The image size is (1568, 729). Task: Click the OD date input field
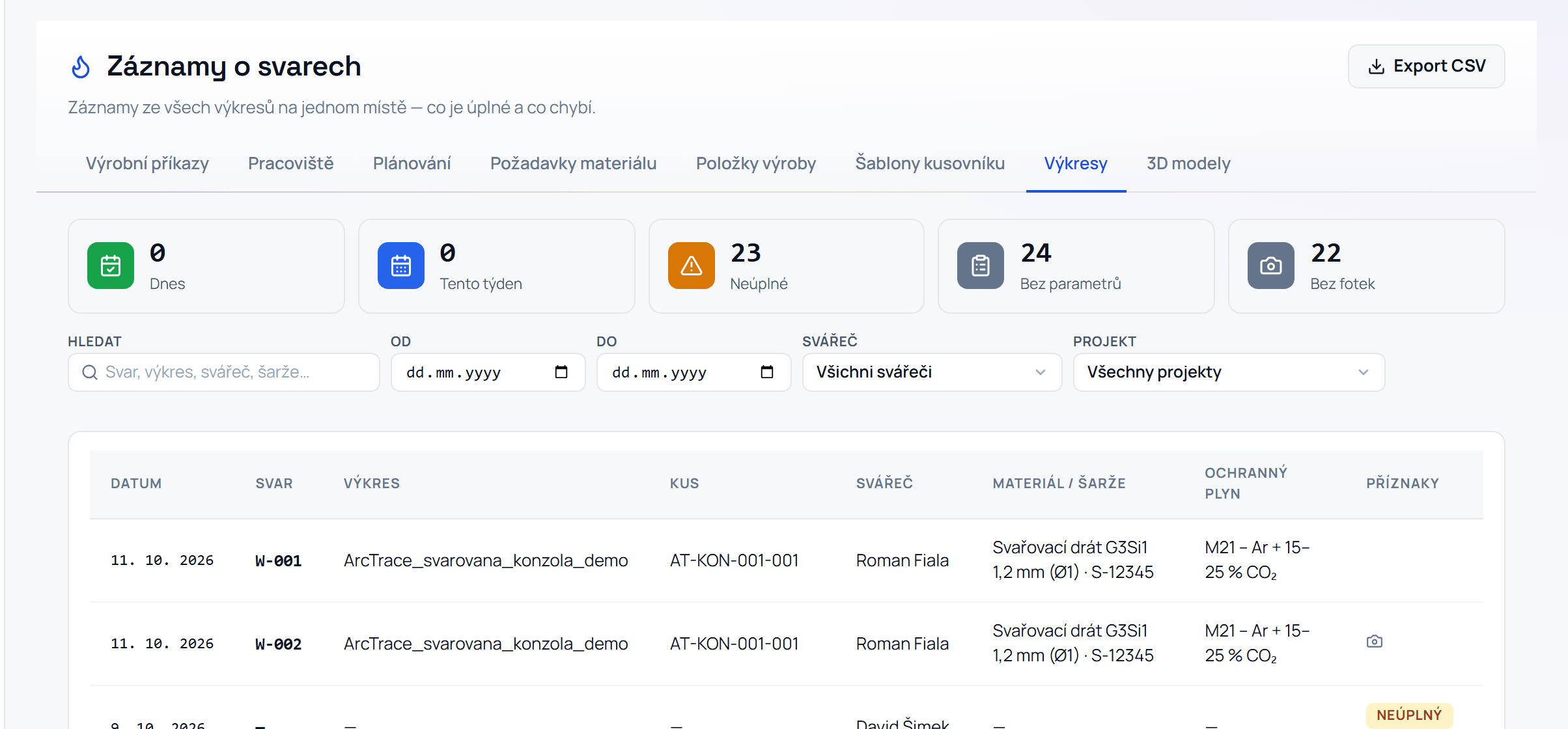coord(488,372)
